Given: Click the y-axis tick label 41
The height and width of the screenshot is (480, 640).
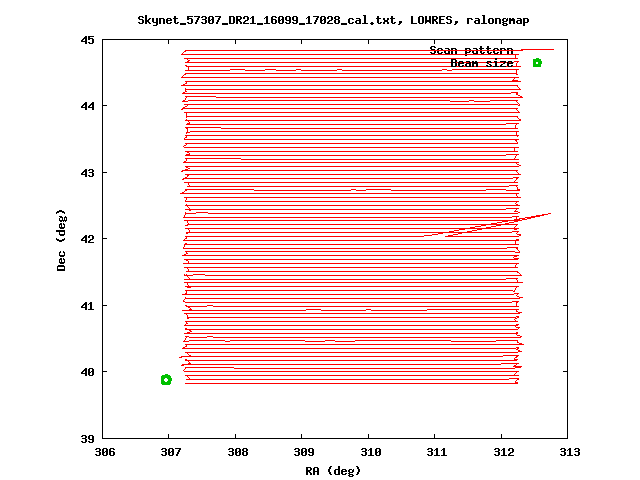Looking at the screenshot, I should [87, 306].
